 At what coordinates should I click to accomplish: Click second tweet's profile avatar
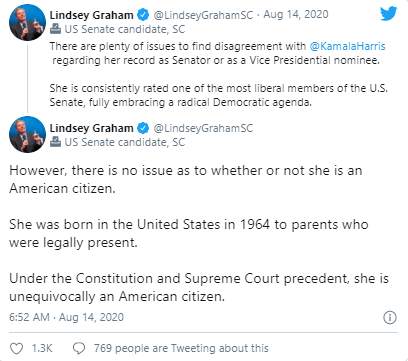(x=27, y=134)
